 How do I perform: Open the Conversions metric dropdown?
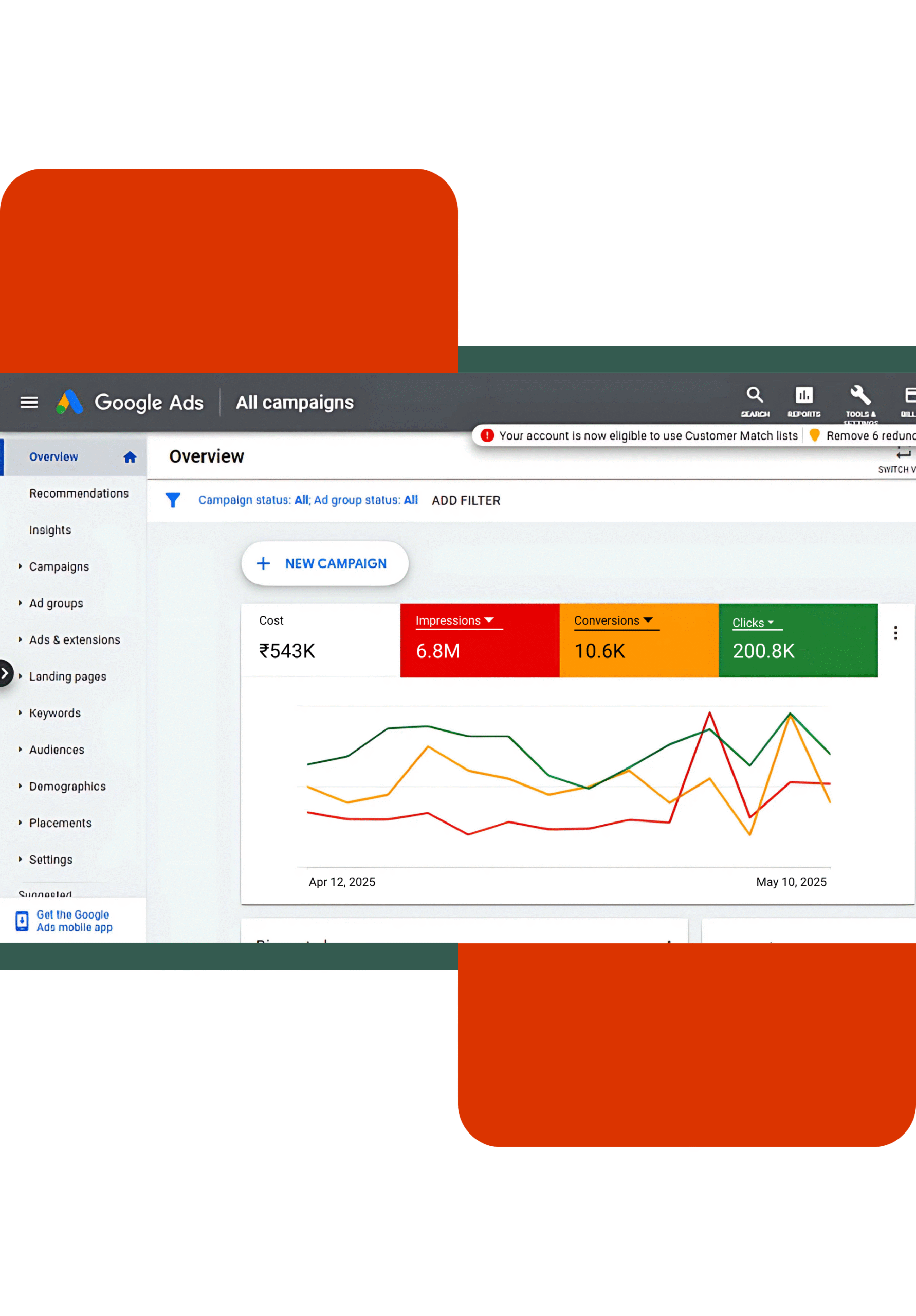(648, 621)
